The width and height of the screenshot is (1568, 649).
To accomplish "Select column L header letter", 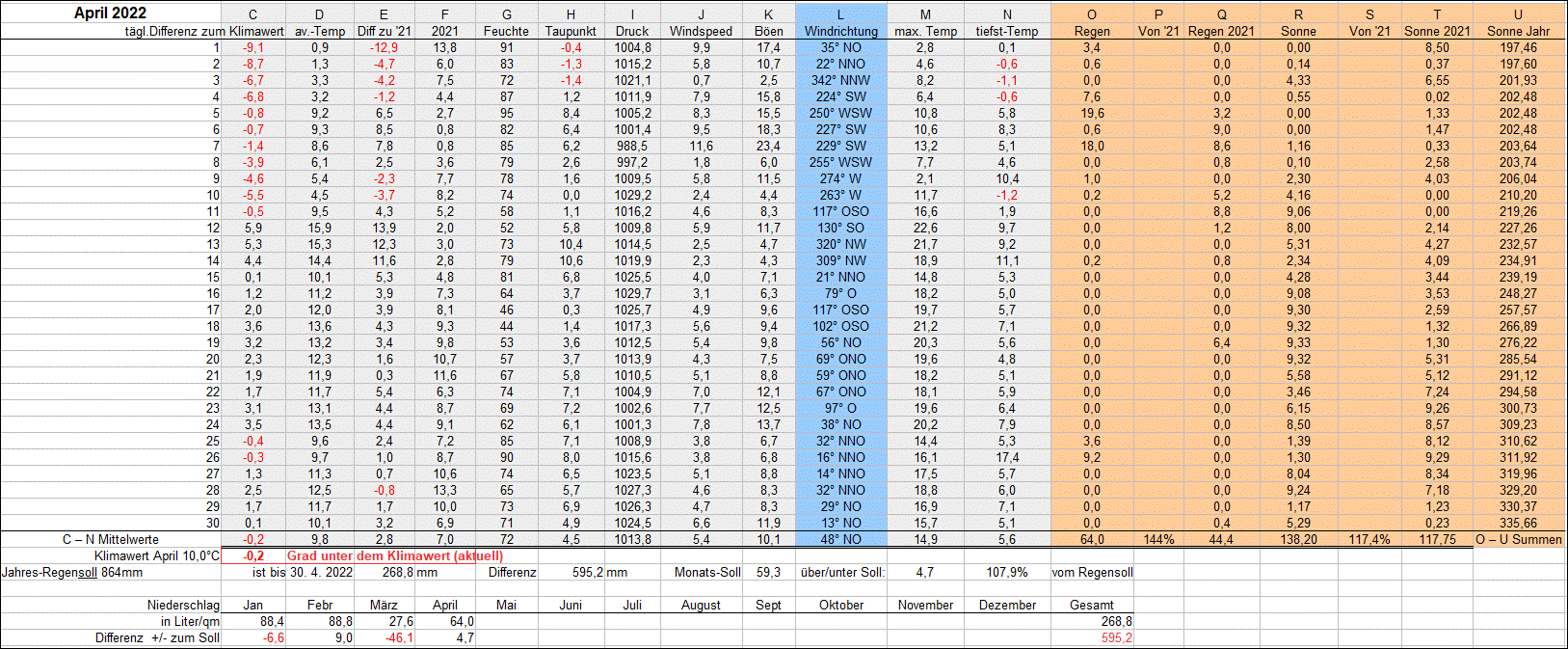I will pyautogui.click(x=840, y=14).
